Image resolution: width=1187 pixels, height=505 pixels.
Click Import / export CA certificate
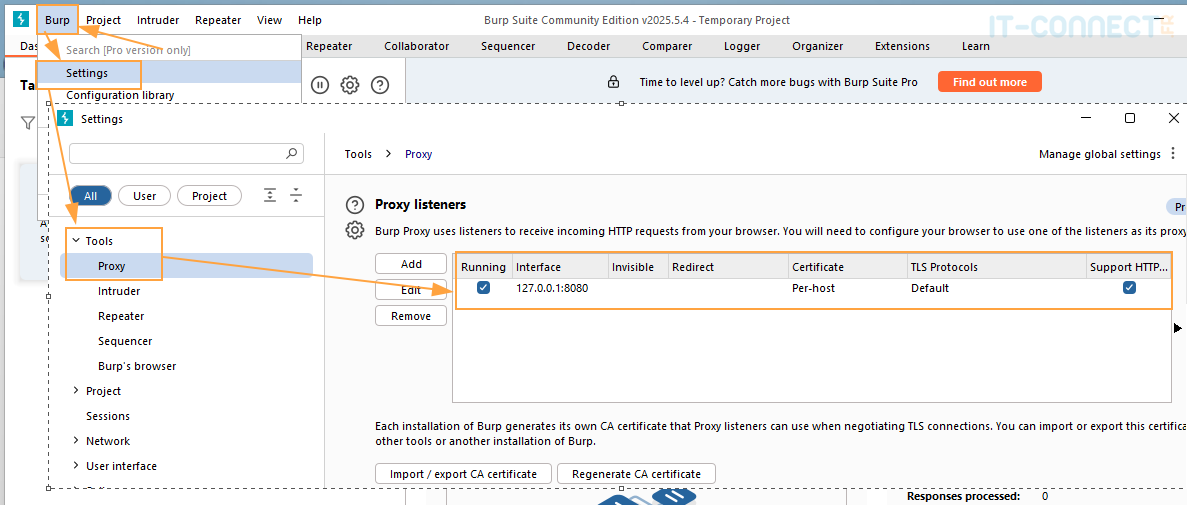click(463, 474)
